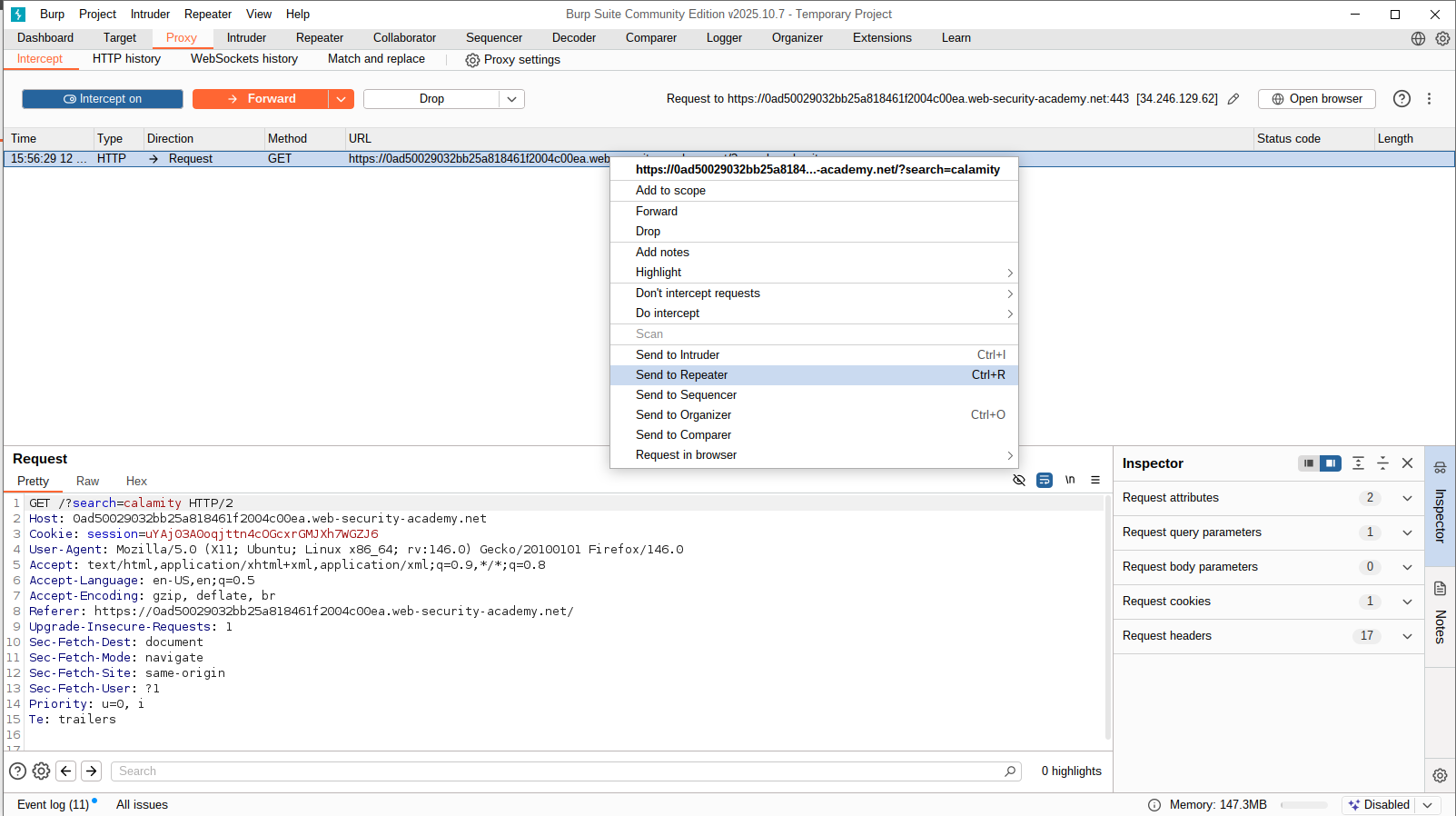Open Match and replace tab
The width and height of the screenshot is (1456, 816).
point(376,59)
